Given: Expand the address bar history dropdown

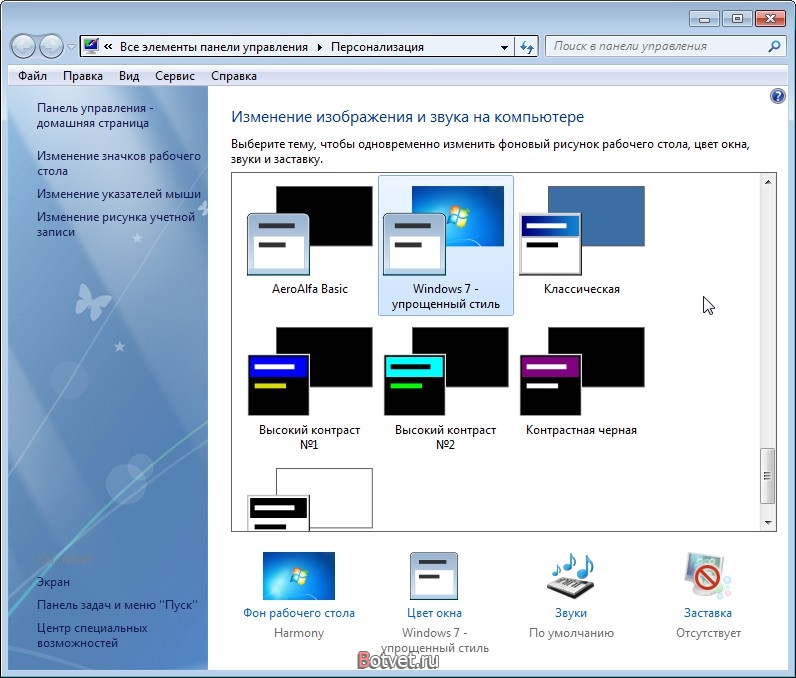Looking at the screenshot, I should (504, 47).
